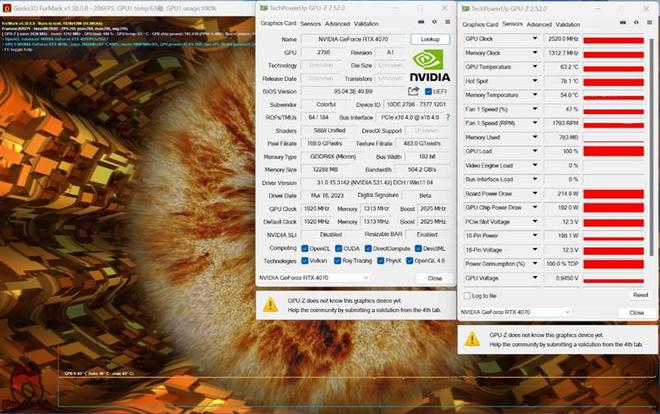Click left GPU-Z window title bar app icon
The height and width of the screenshot is (414, 660).
click(x=263, y=8)
